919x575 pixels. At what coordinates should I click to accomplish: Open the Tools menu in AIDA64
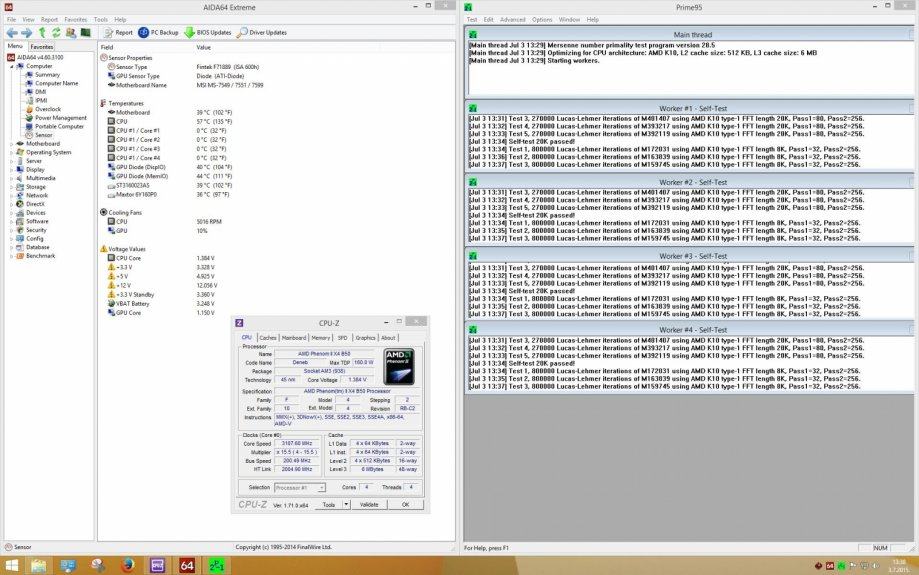click(101, 19)
